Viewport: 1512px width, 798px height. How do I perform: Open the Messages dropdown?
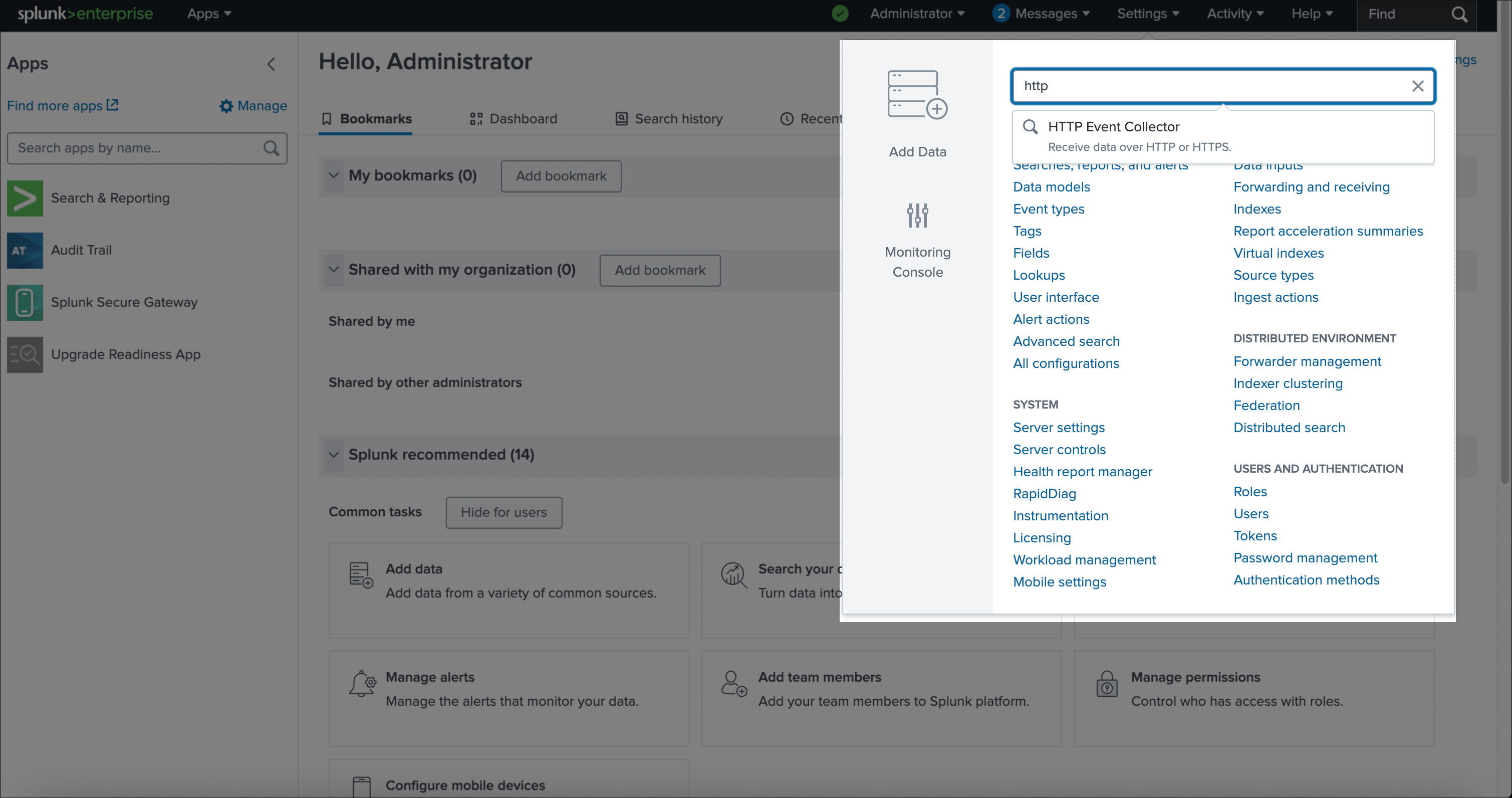[1052, 14]
